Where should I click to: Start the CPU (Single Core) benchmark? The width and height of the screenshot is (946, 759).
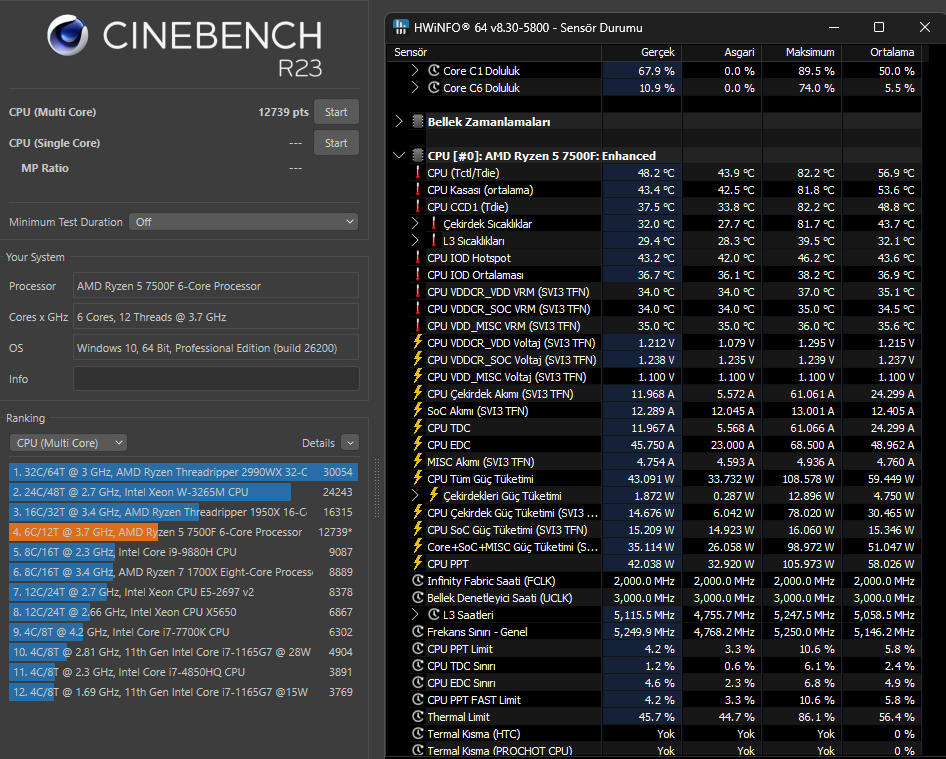click(x=336, y=143)
